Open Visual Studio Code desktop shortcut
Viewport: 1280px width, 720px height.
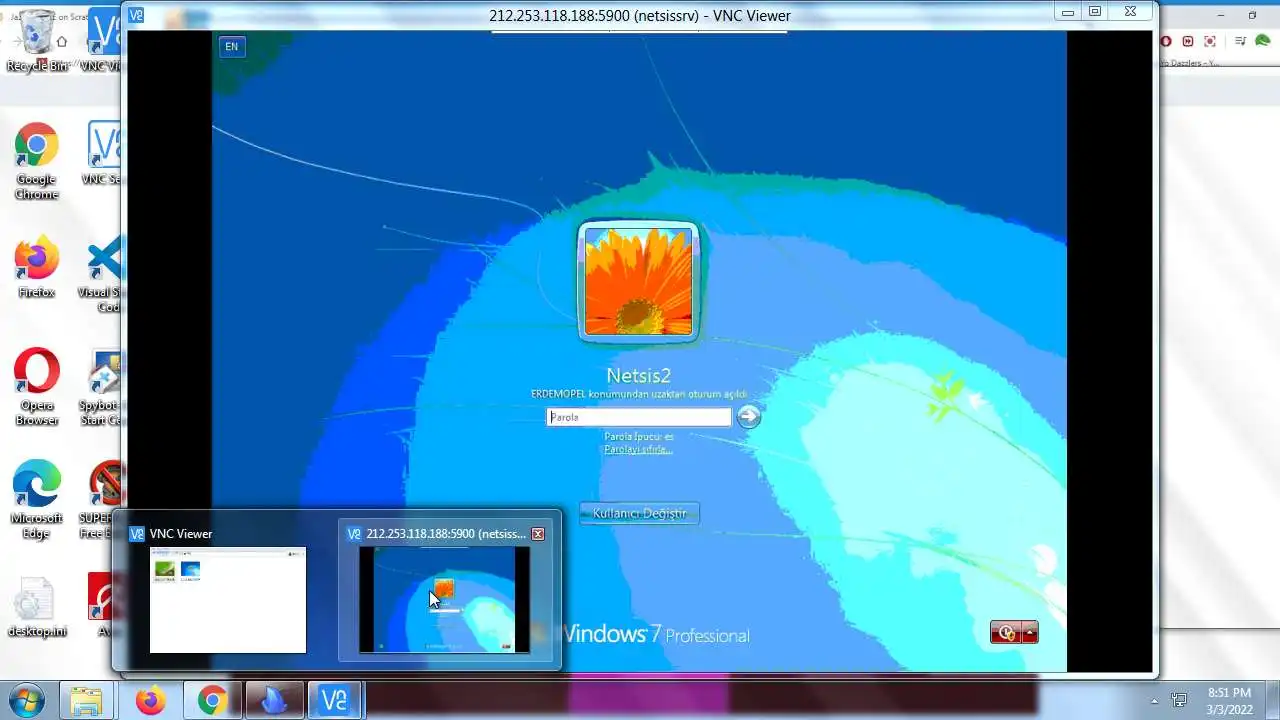[x=104, y=273]
